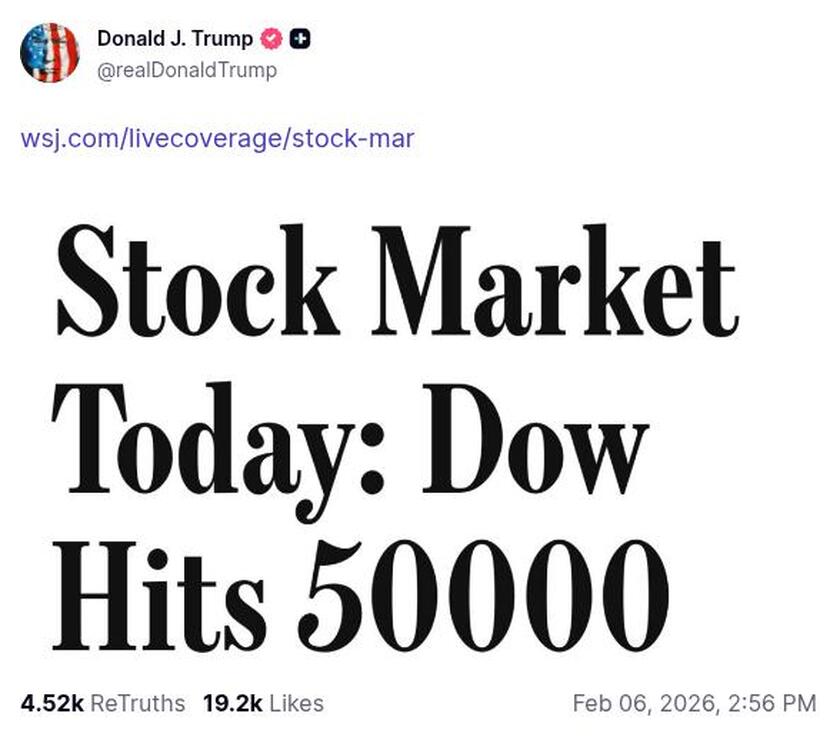840x750 pixels.
Task: Click the 'Today: Dow' headline line
Action: coord(350,435)
